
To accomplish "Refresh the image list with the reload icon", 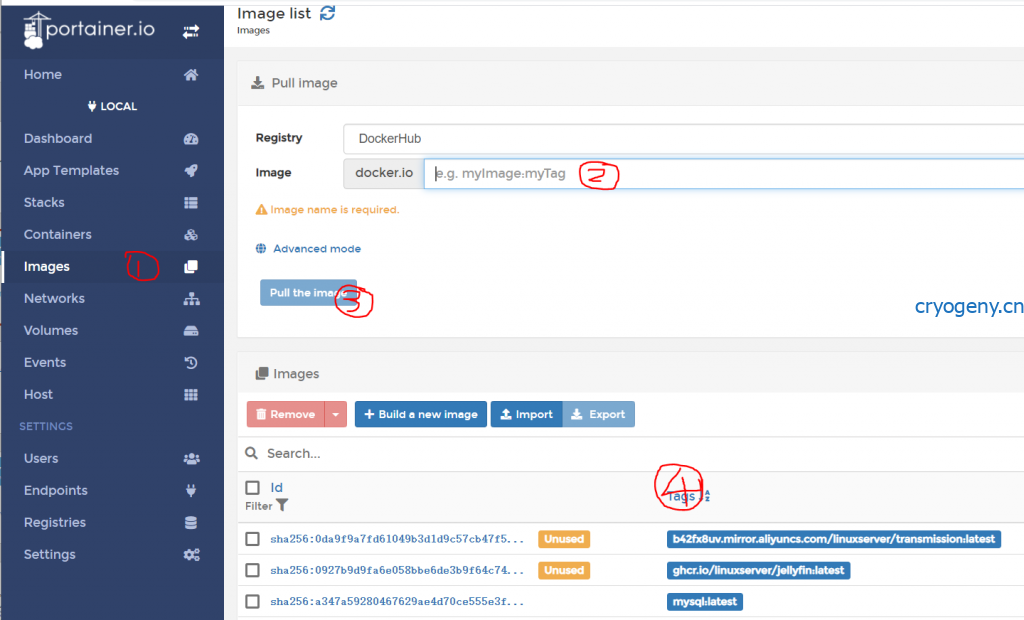I will [x=327, y=13].
